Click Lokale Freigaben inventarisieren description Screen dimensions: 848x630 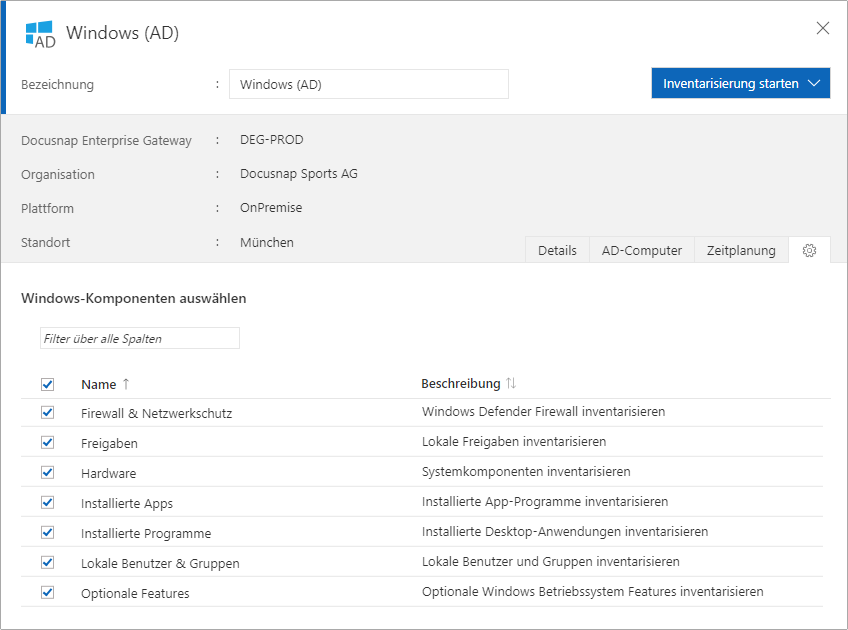click(514, 442)
